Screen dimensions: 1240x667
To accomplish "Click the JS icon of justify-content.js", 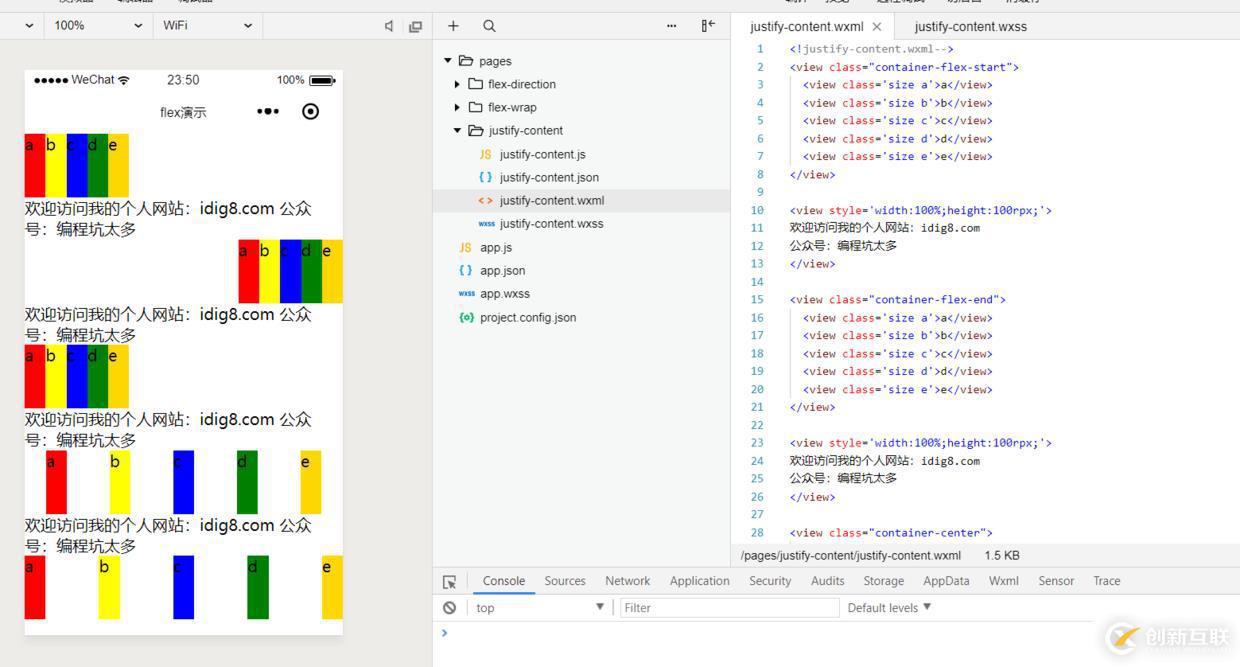I will (485, 154).
